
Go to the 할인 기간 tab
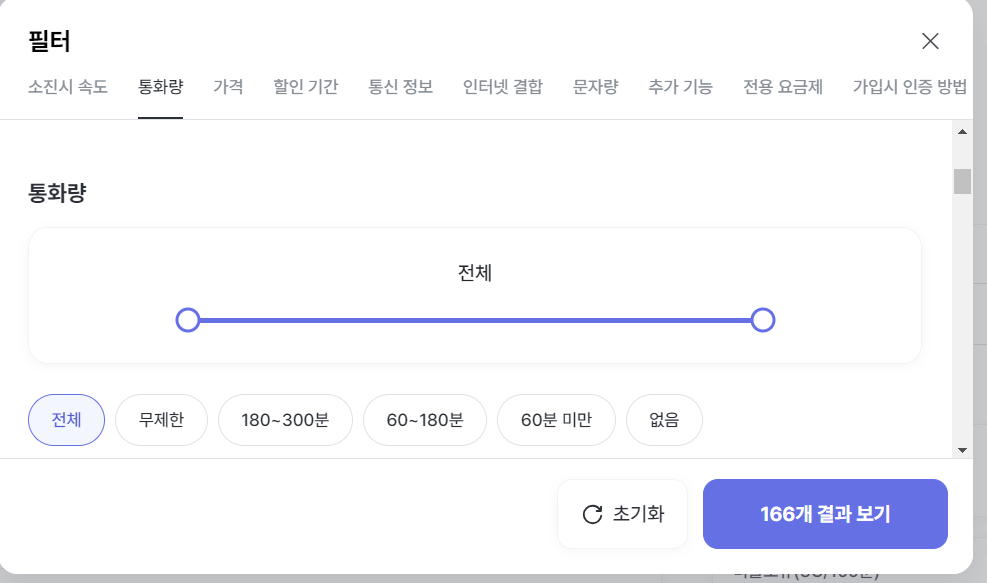click(x=305, y=87)
